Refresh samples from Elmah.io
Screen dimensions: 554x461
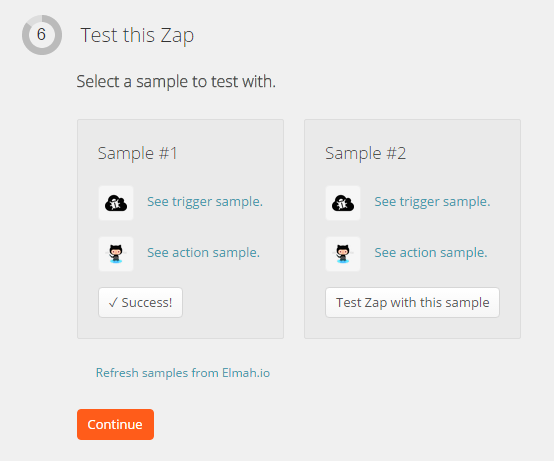tap(183, 373)
